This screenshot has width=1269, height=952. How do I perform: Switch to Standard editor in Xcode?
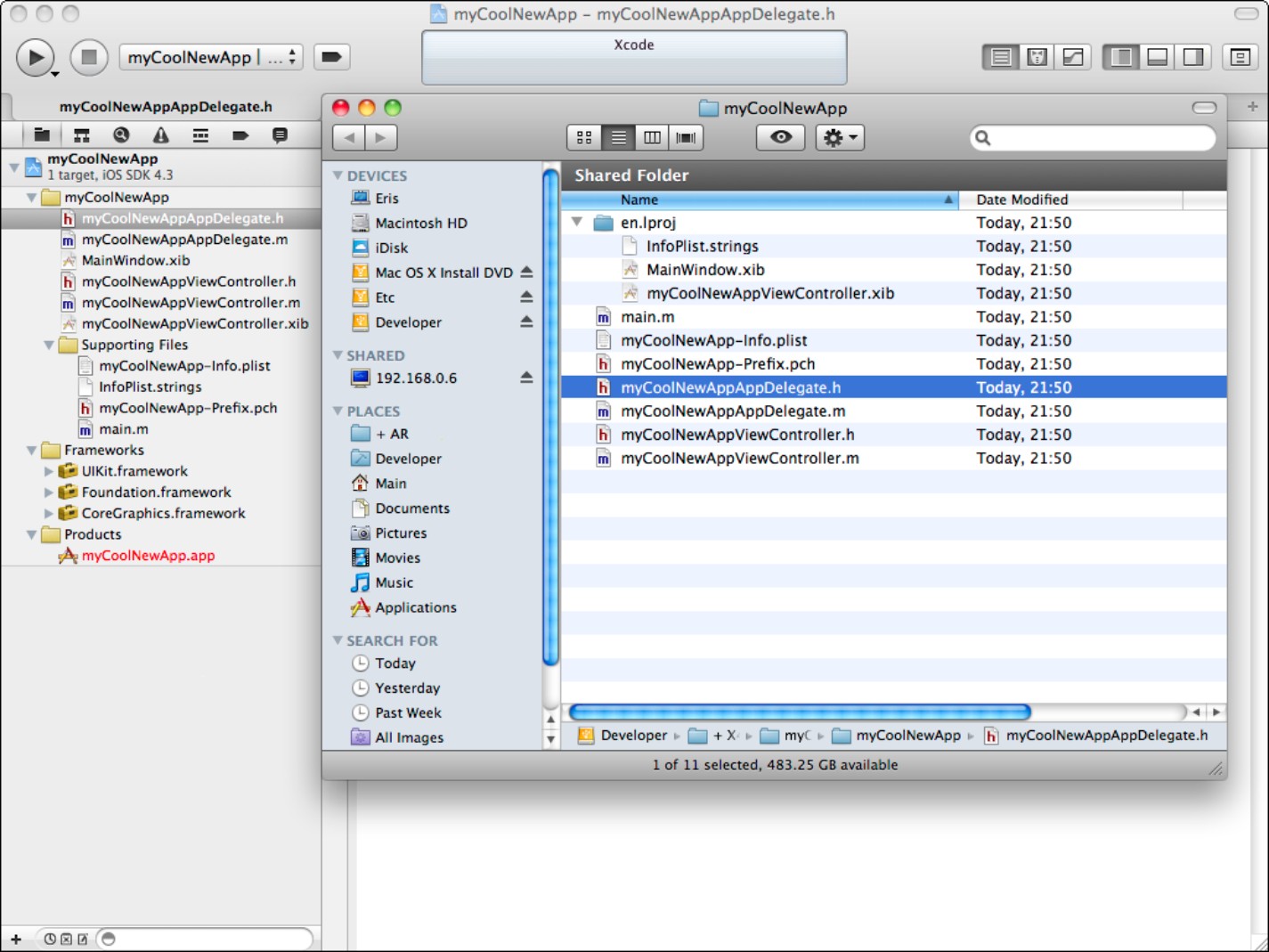[1001, 57]
